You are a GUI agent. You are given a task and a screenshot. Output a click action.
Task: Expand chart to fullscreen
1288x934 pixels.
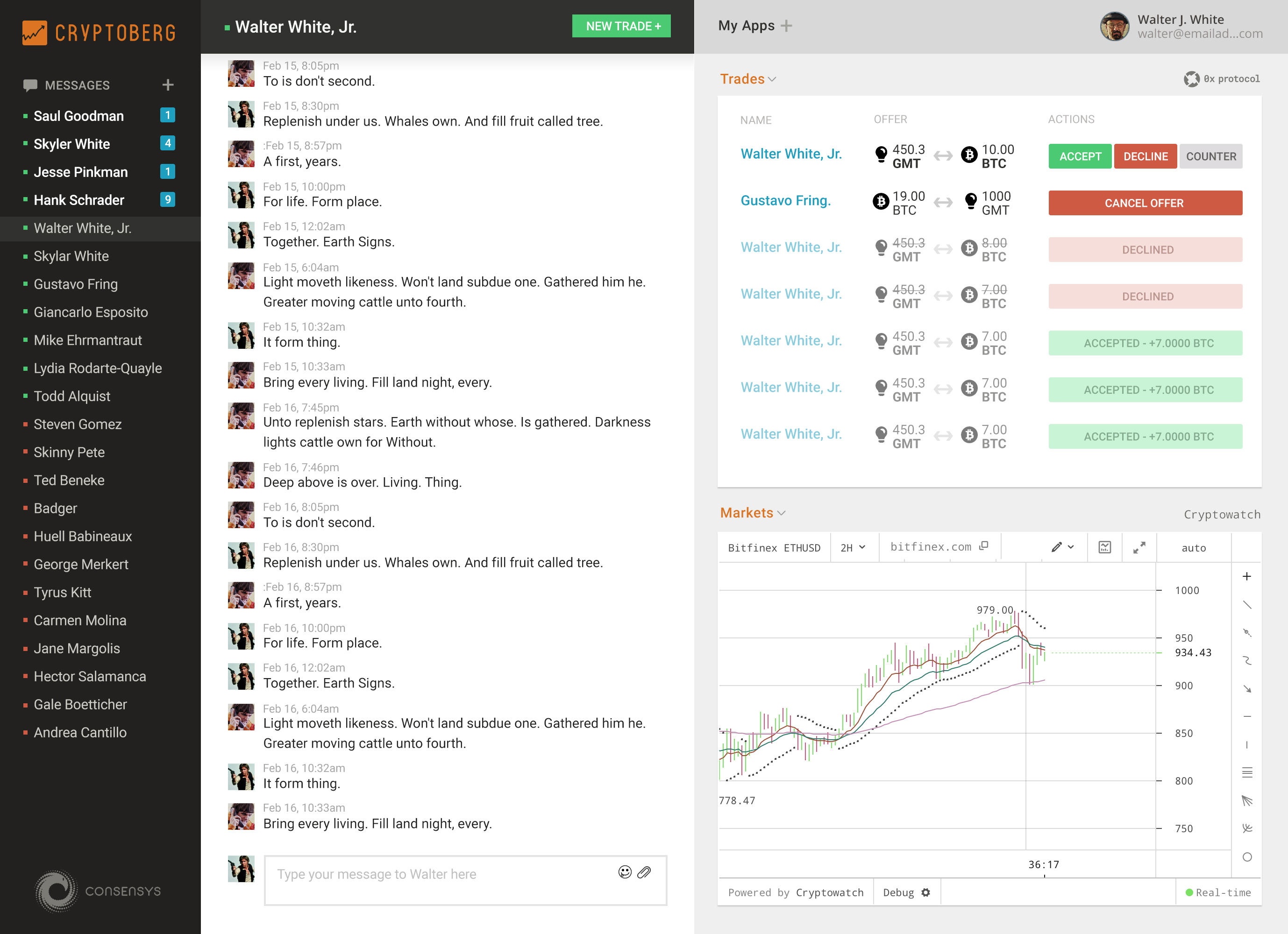click(x=1139, y=547)
